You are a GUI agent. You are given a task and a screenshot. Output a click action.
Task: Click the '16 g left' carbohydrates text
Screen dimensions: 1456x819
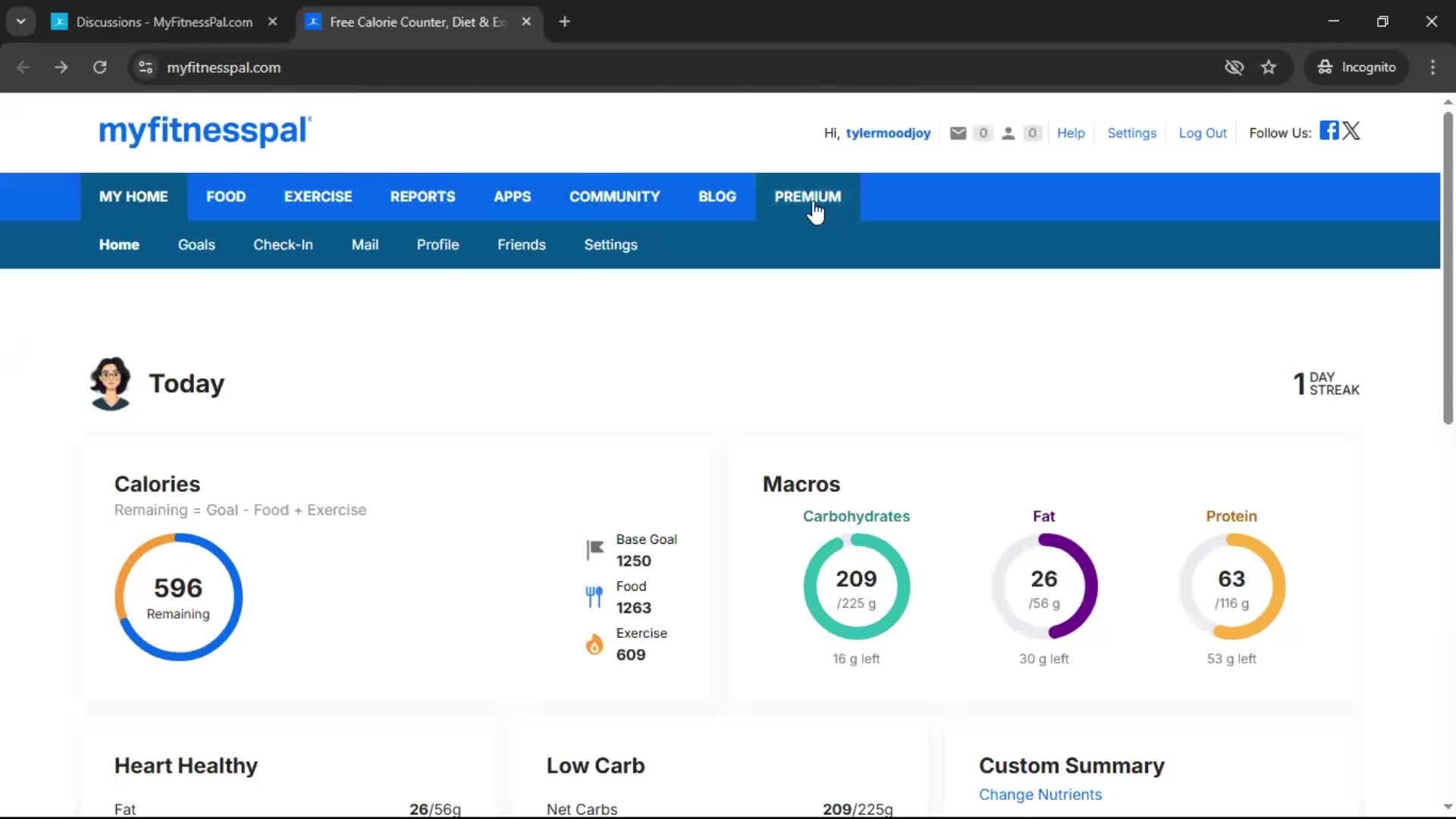click(856, 659)
